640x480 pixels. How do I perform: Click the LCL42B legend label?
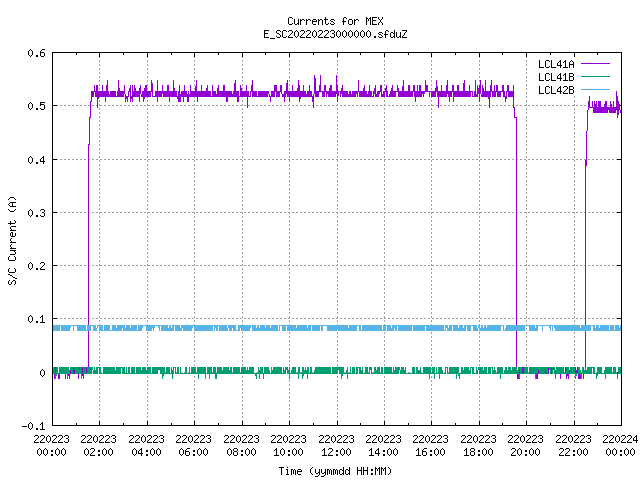[x=556, y=90]
